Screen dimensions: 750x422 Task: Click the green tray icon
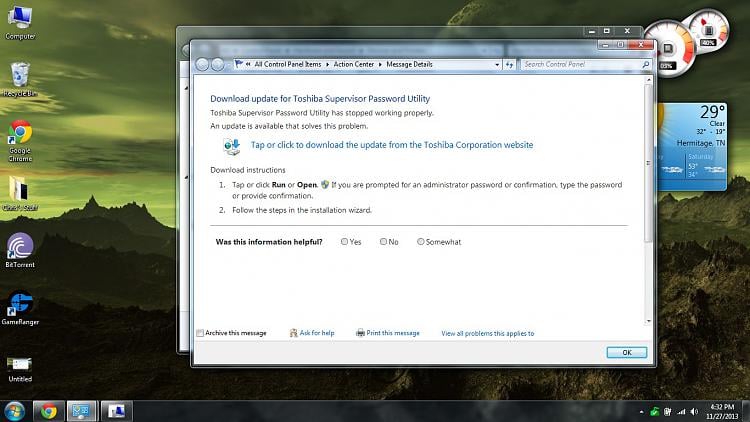click(654, 411)
